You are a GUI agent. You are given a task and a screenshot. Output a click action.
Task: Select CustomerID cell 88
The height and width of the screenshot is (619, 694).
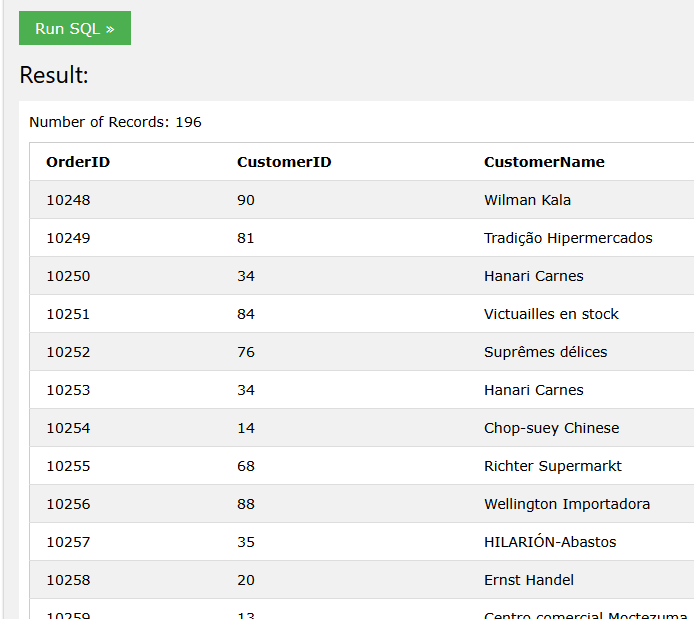[x=246, y=504]
